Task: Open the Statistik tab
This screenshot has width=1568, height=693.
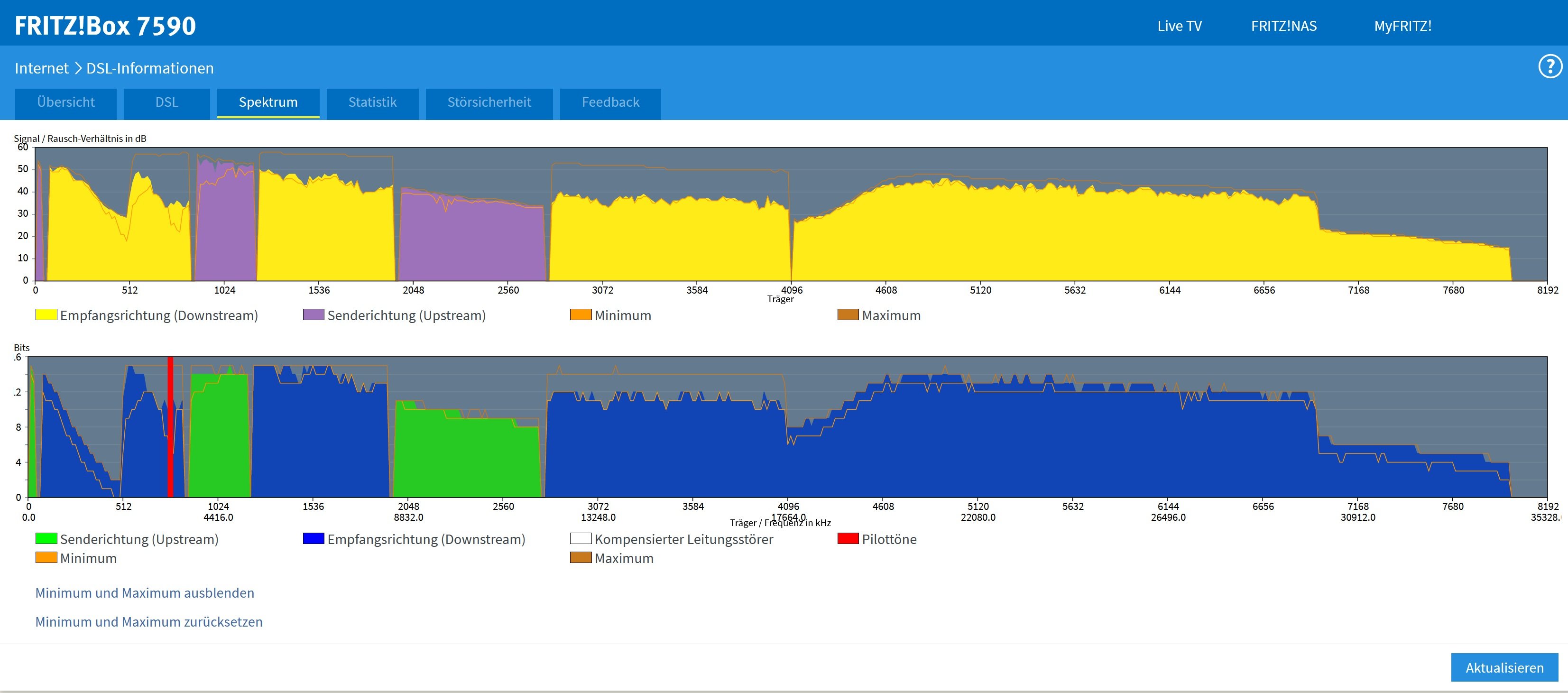Action: point(372,102)
